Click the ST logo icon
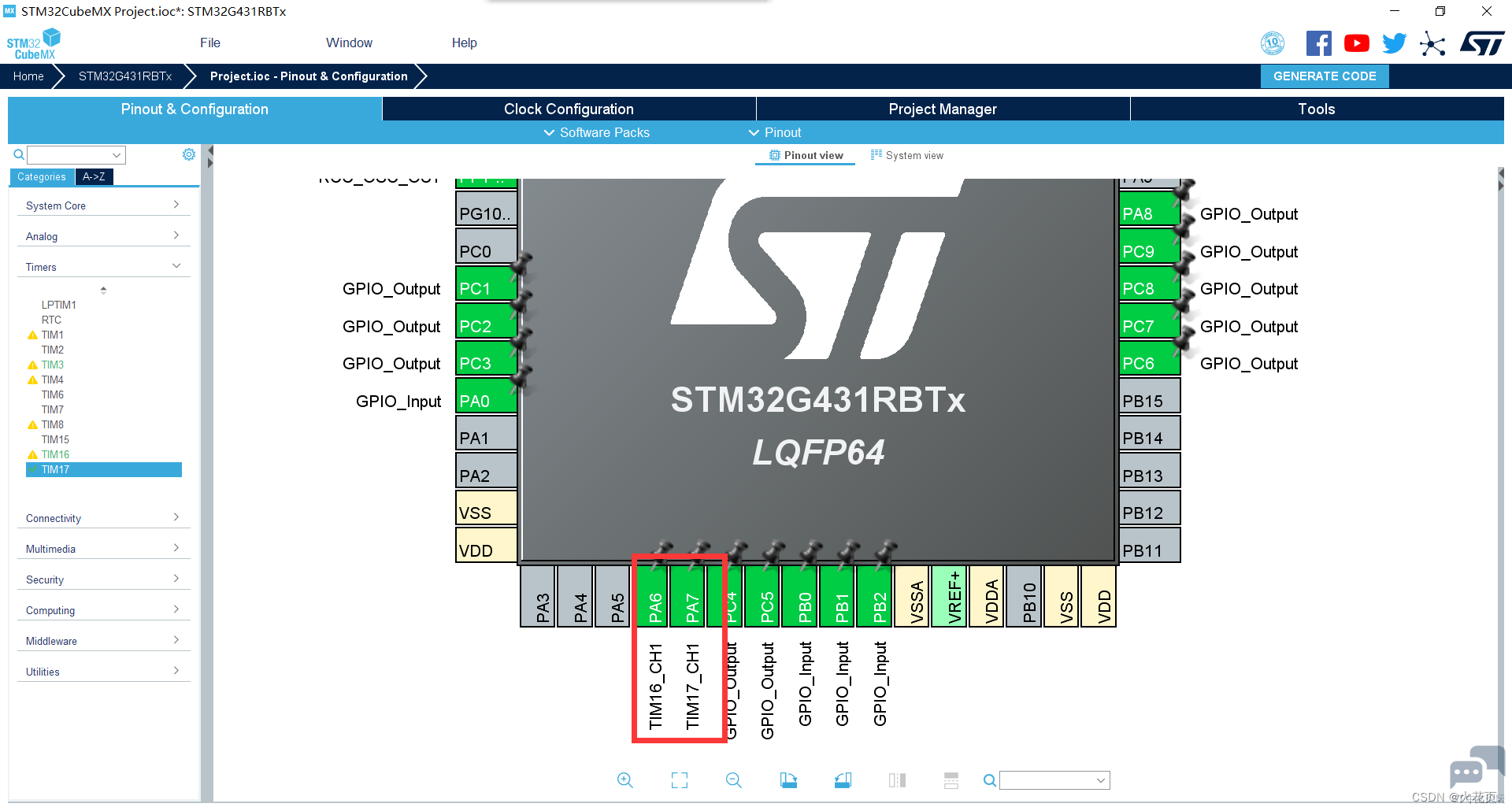This screenshot has width=1512, height=811. pyautogui.click(x=1482, y=43)
